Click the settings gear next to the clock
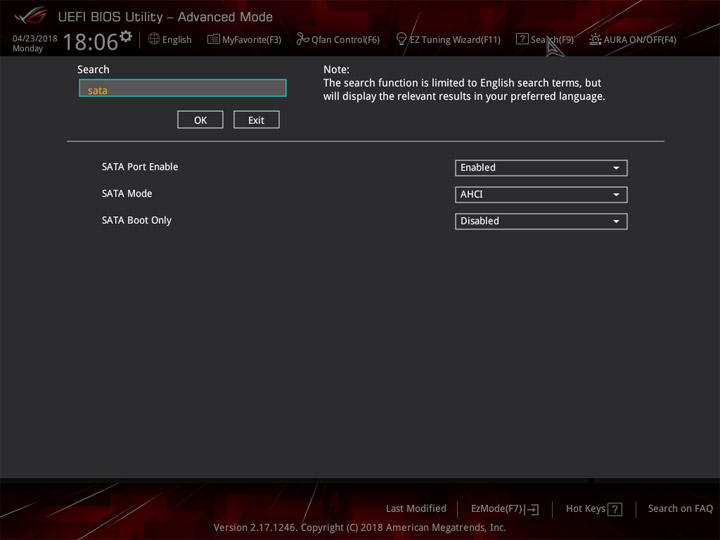 click(125, 37)
